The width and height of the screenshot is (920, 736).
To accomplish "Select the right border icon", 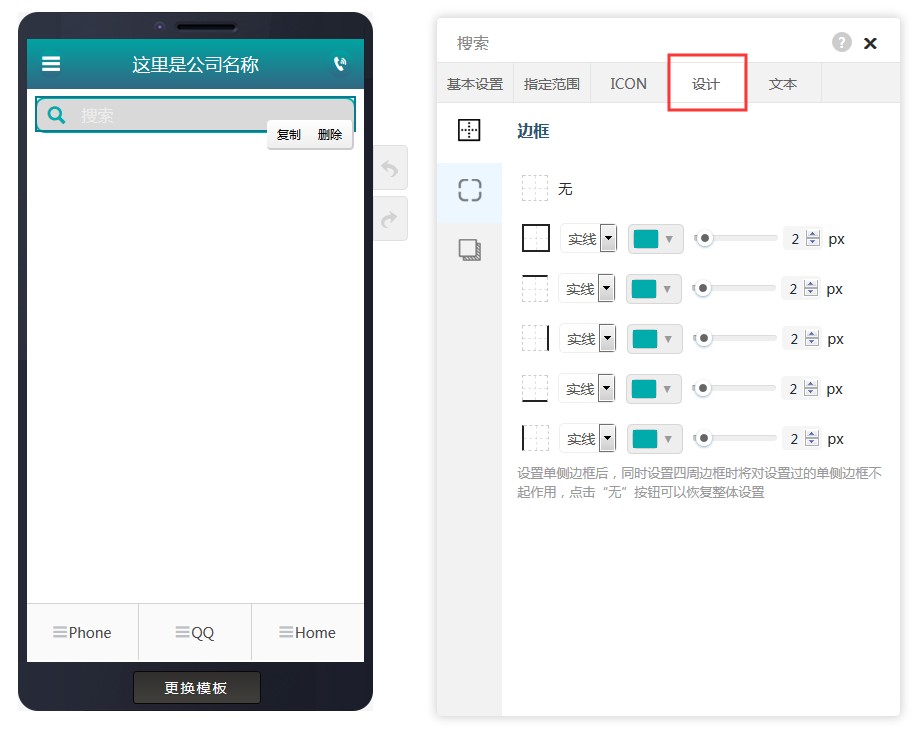I will click(x=536, y=338).
